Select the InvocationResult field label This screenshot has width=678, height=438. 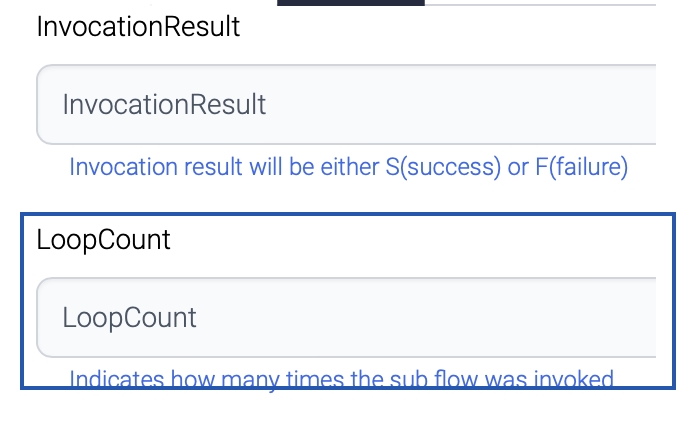138,27
